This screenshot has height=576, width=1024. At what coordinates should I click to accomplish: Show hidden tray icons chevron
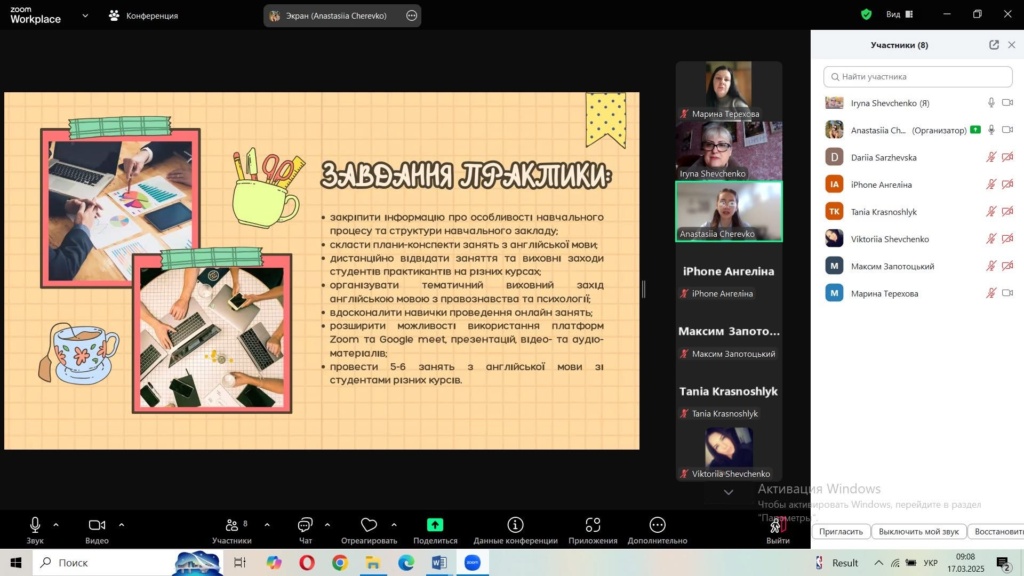pyautogui.click(x=878, y=562)
